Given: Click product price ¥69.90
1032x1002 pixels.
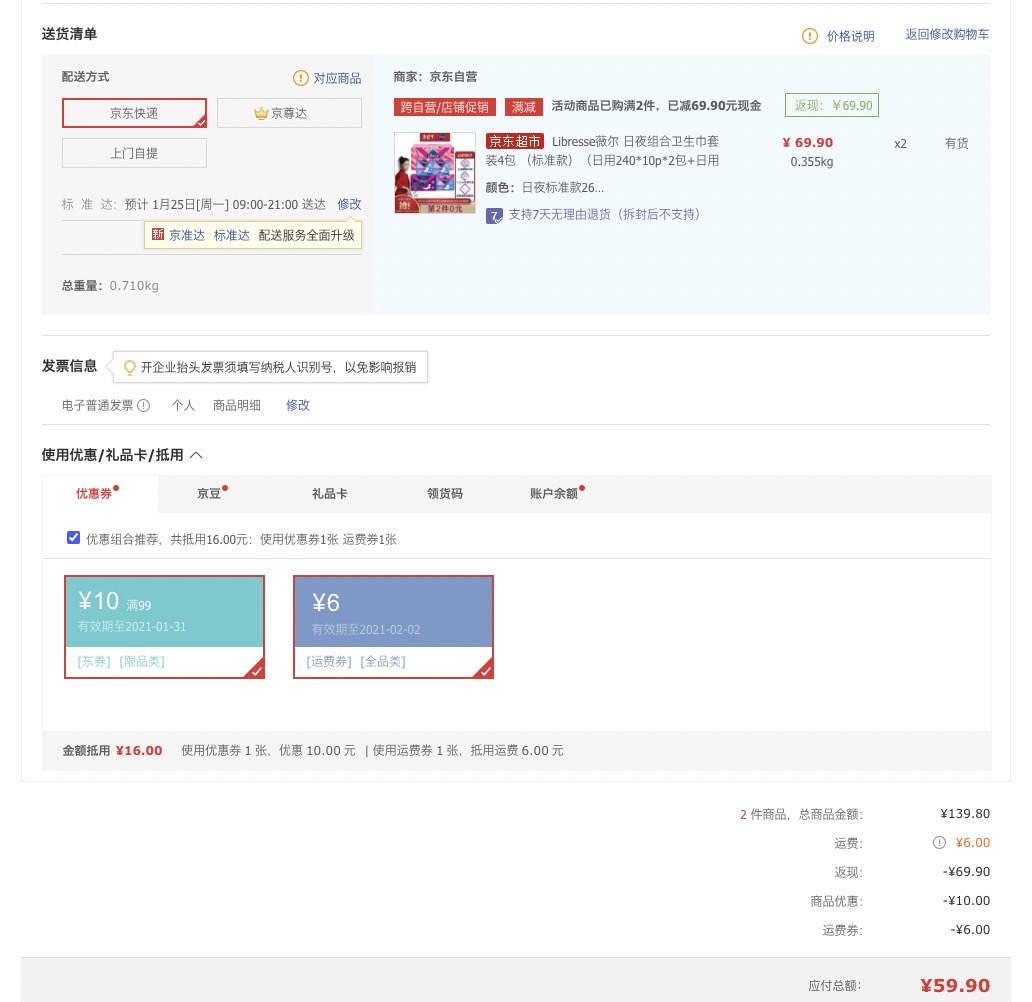Looking at the screenshot, I should click(x=808, y=143).
